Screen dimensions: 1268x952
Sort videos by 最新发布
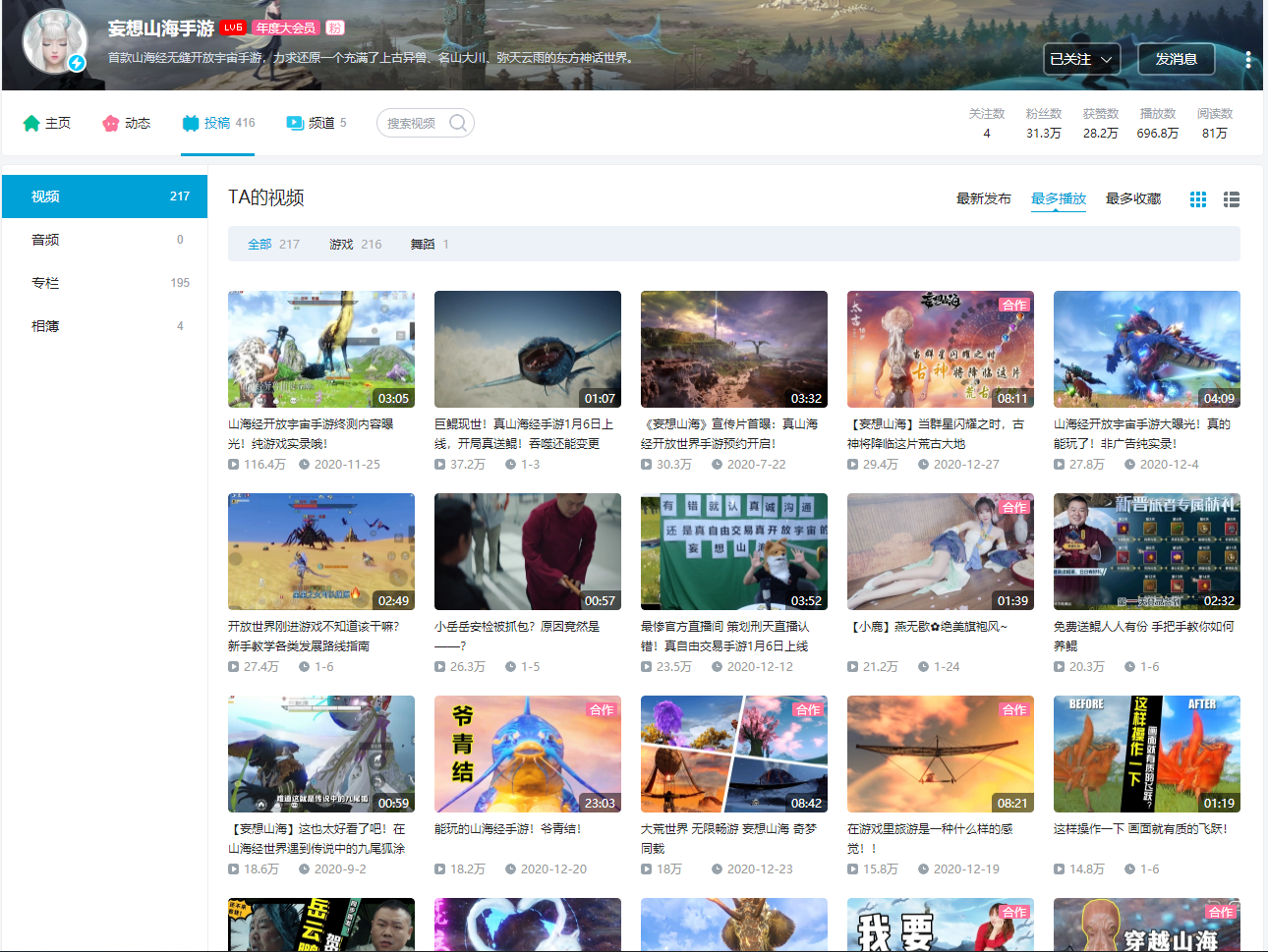point(984,198)
